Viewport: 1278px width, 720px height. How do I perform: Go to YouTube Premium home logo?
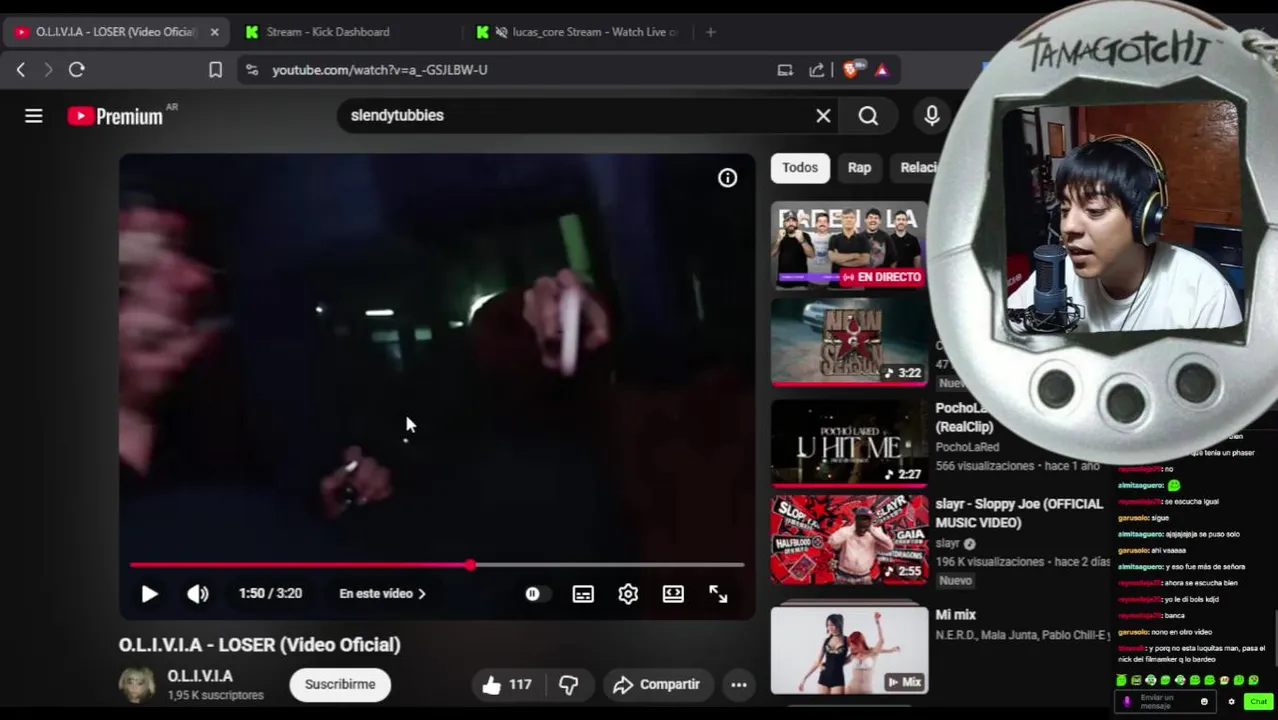coord(115,116)
